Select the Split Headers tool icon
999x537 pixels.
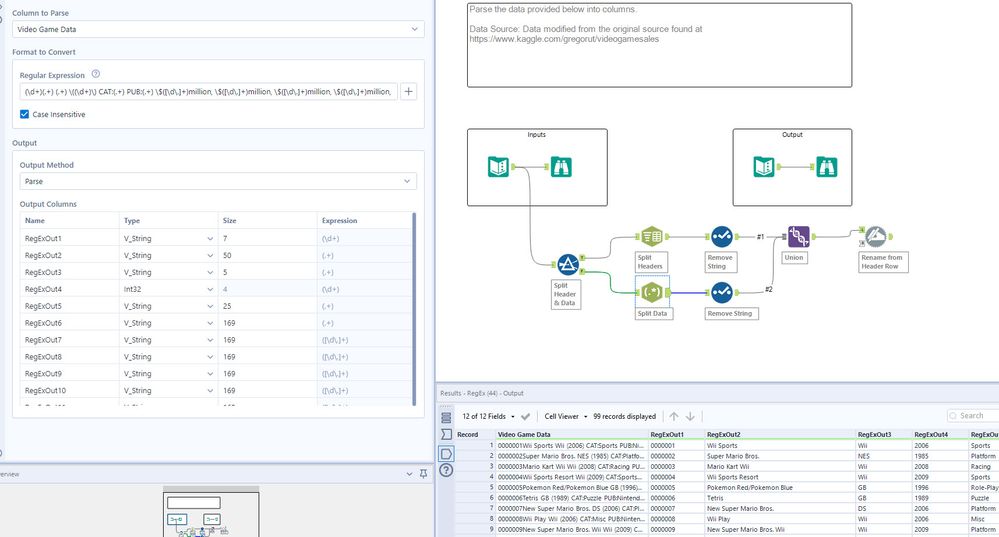point(651,236)
